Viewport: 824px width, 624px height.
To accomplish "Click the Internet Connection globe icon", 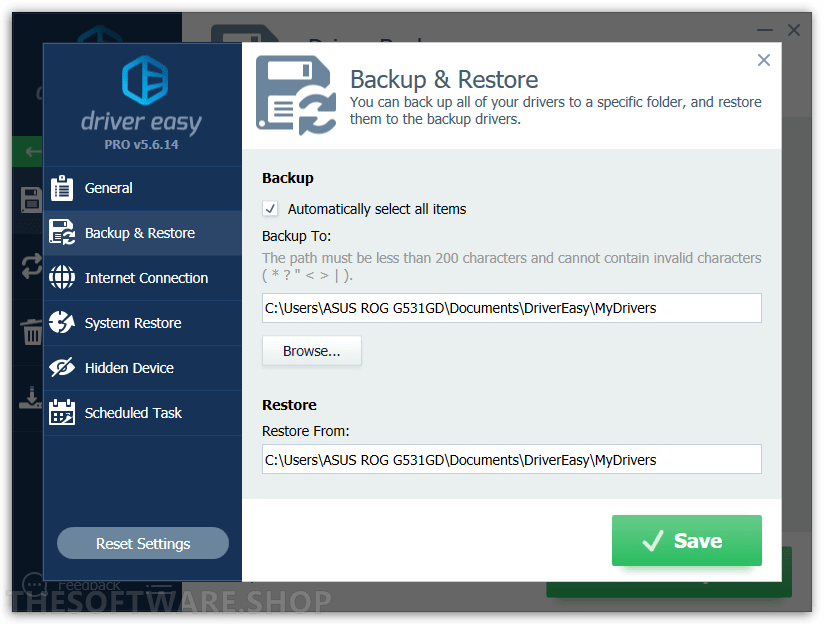I will click(x=62, y=277).
